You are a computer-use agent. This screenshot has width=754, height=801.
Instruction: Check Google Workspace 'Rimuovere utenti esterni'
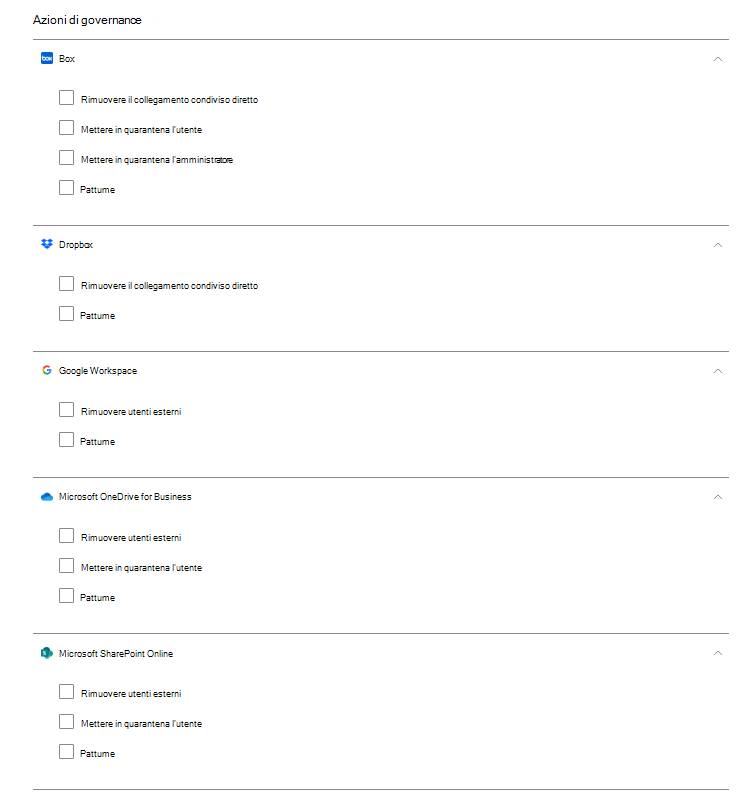[x=67, y=410]
